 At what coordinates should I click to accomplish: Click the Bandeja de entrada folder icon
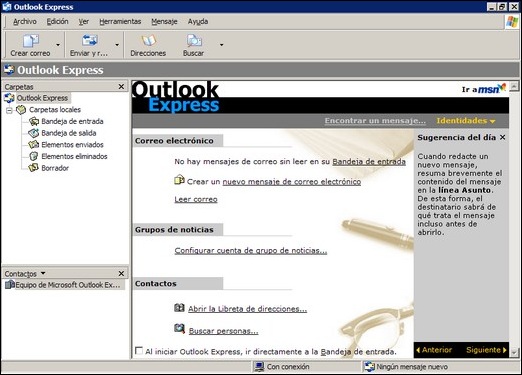pyautogui.click(x=34, y=121)
